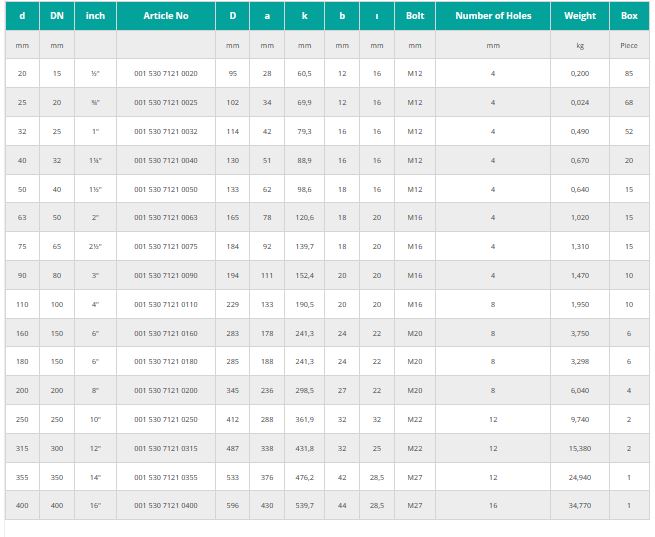Select the Number of Holes column header

pos(492,16)
